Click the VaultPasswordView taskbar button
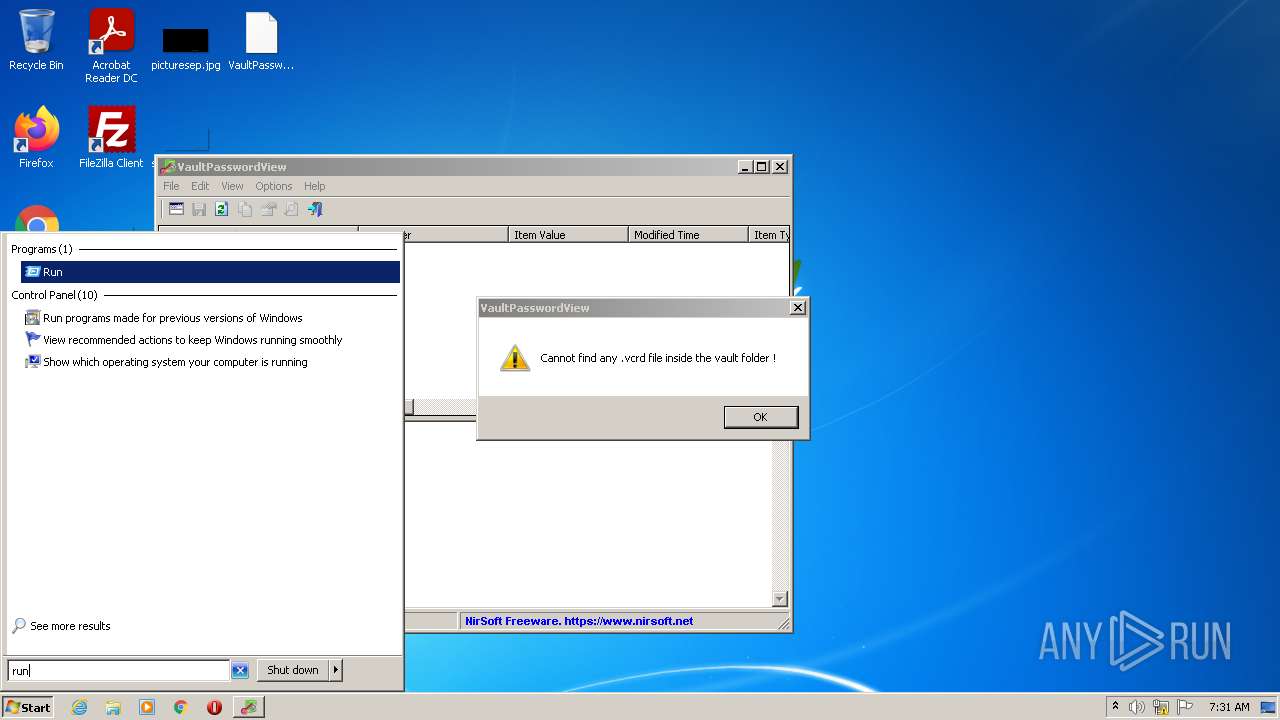Screen dimensions: 1280x720 click(249, 707)
